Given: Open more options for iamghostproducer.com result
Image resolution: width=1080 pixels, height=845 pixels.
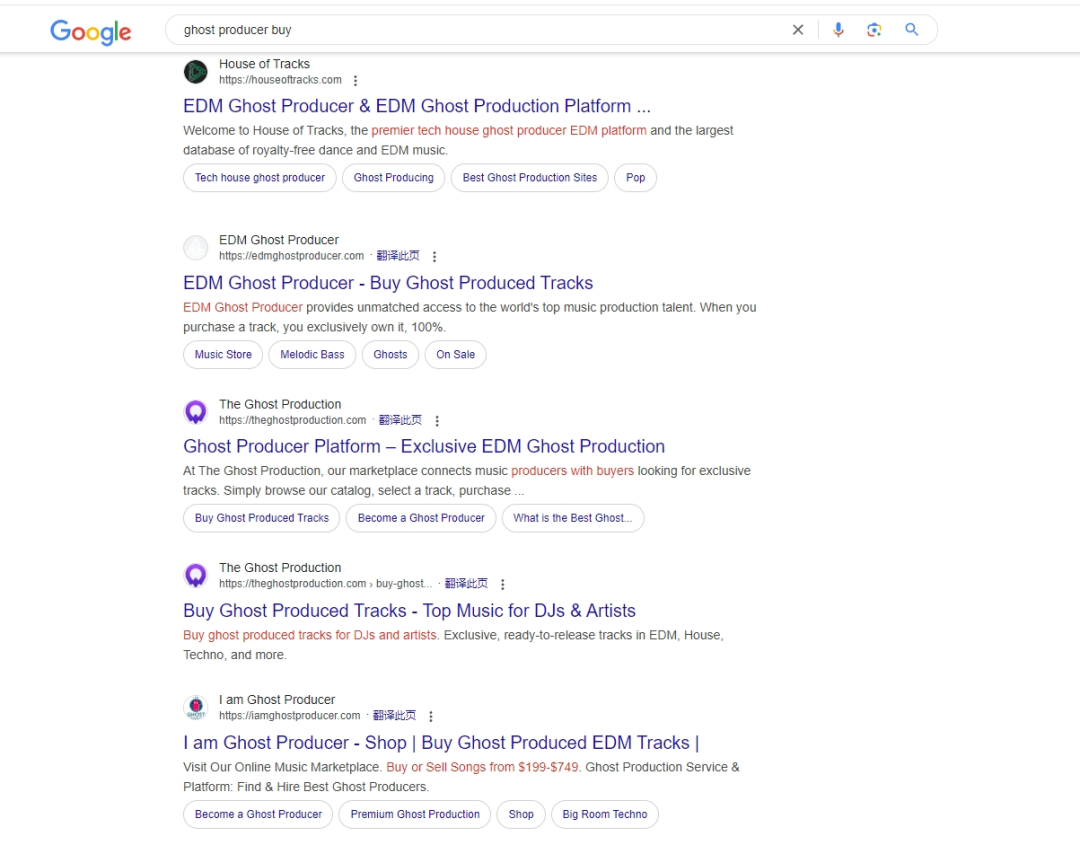Looking at the screenshot, I should 430,716.
